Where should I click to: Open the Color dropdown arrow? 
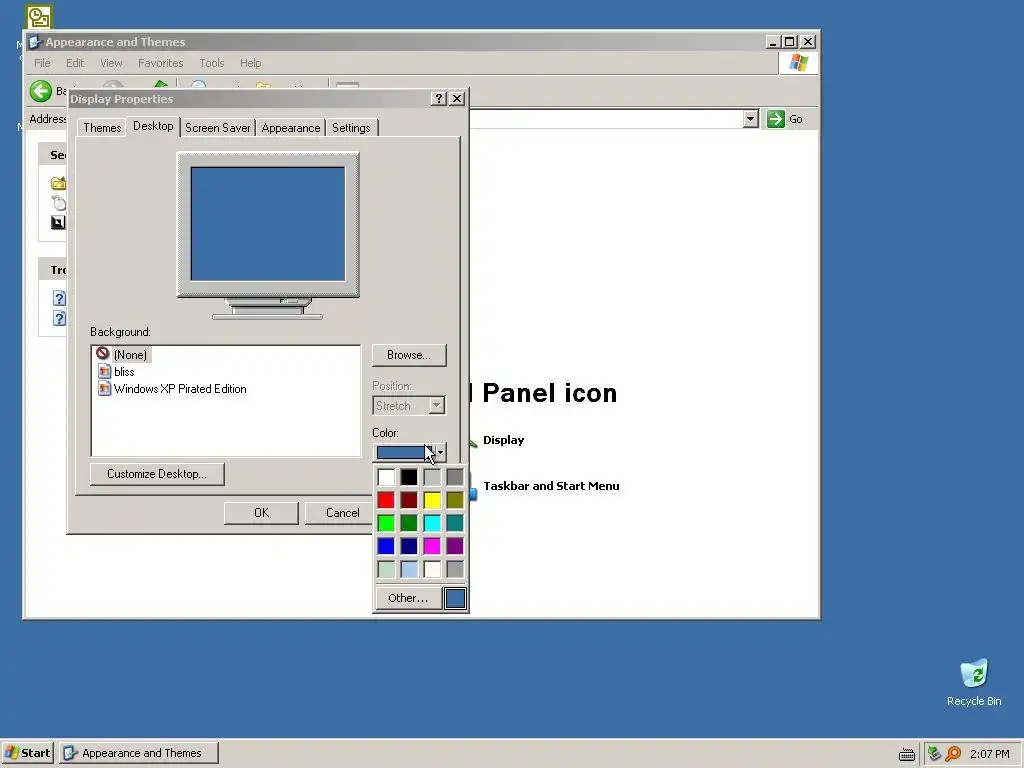click(x=440, y=452)
